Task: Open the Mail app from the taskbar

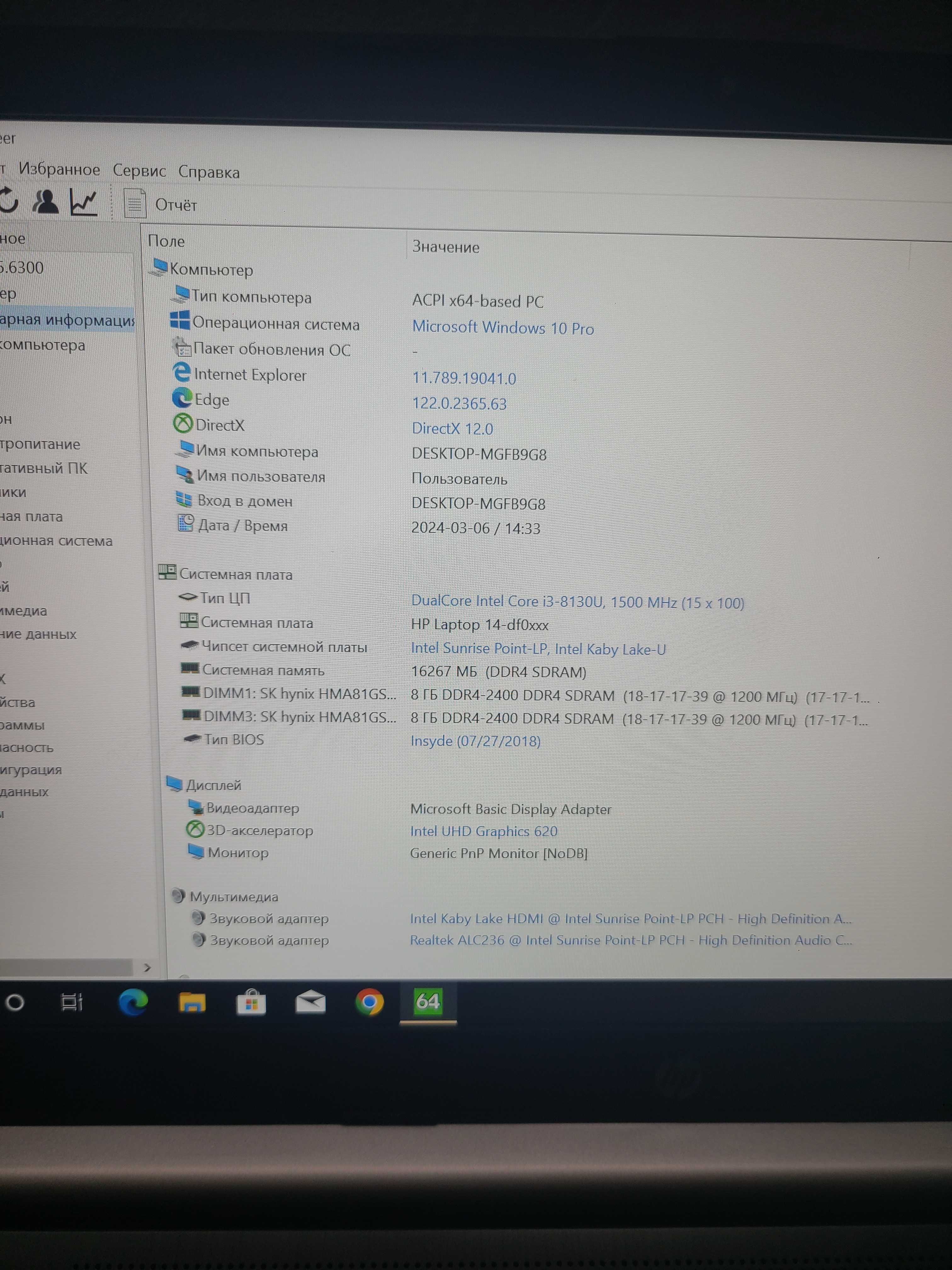Action: tap(310, 1003)
